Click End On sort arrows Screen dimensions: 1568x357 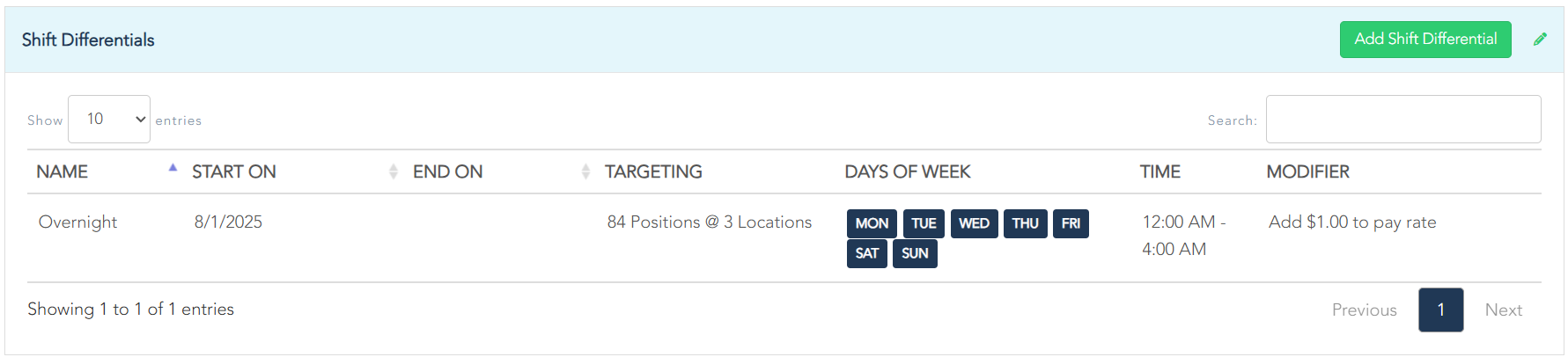click(x=585, y=171)
